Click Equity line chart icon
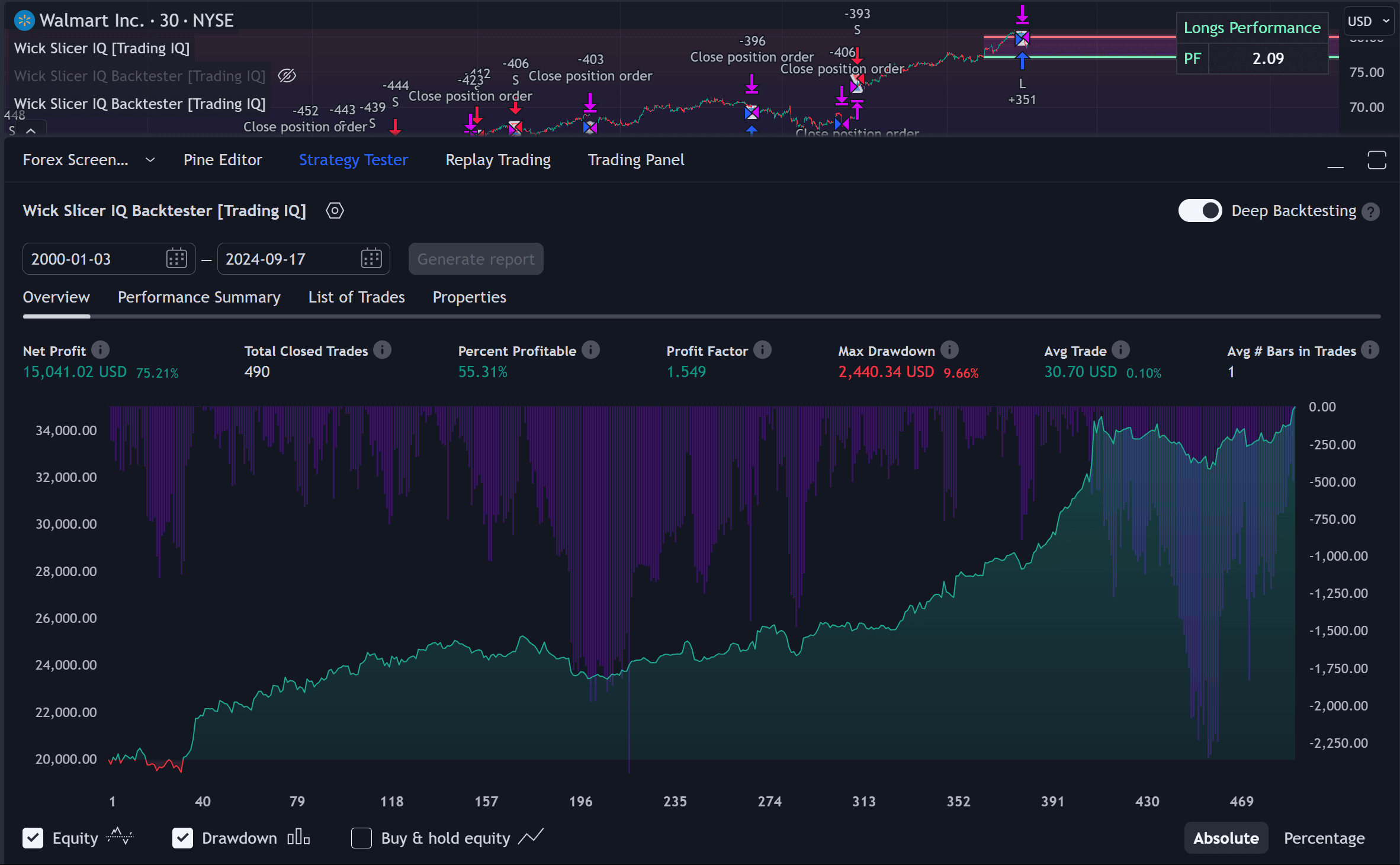The width and height of the screenshot is (1400, 865). click(120, 837)
